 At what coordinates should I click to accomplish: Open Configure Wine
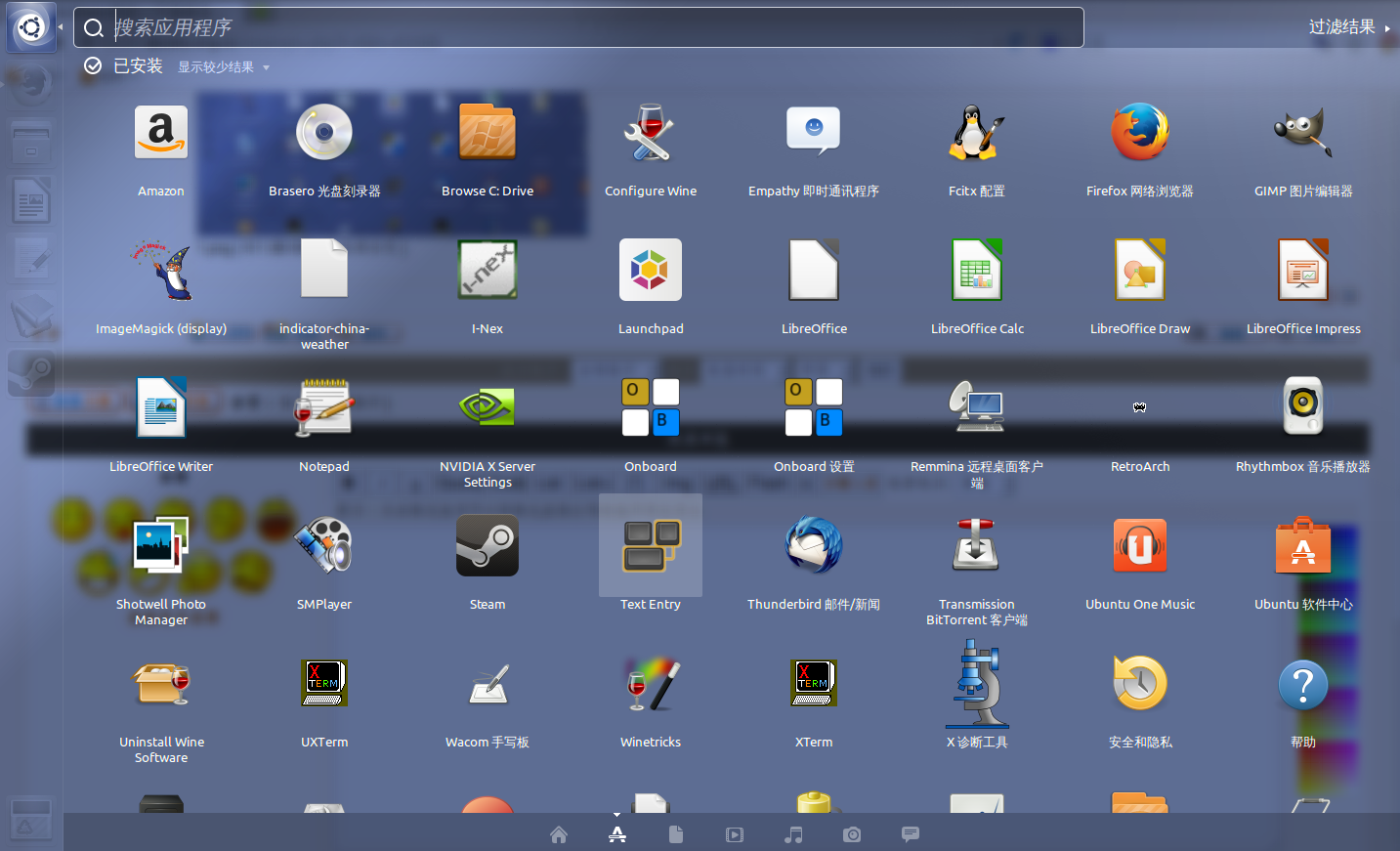(x=651, y=133)
